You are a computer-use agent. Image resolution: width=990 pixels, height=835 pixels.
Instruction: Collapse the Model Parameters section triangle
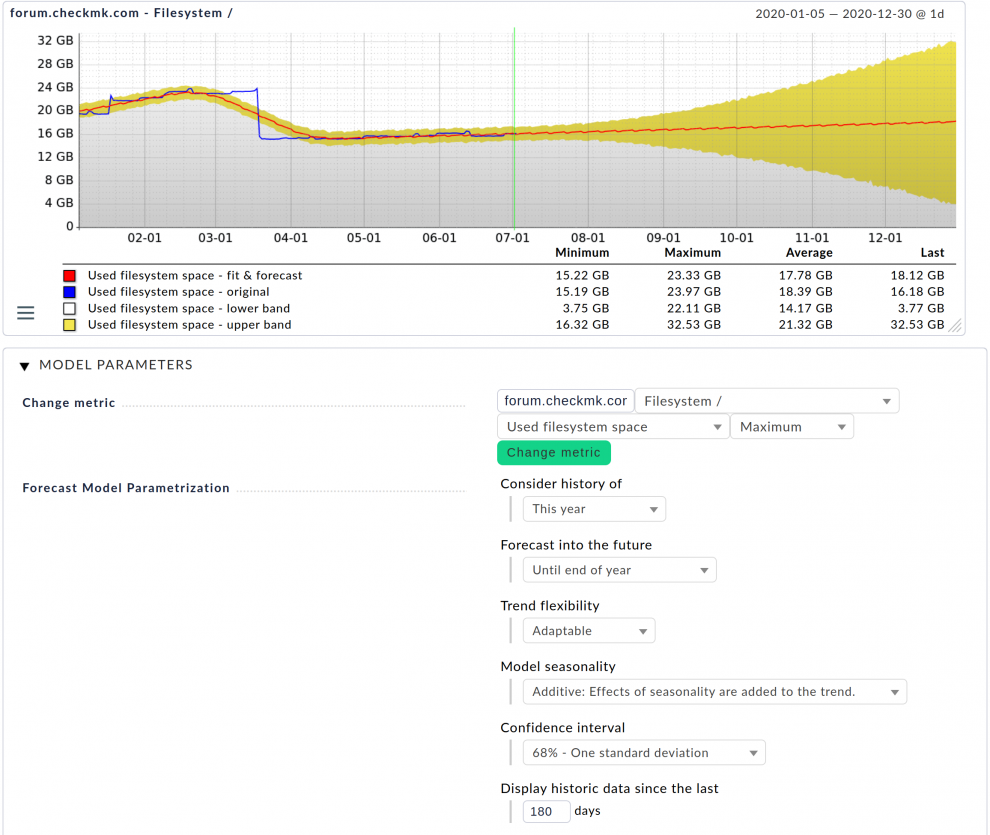point(25,366)
